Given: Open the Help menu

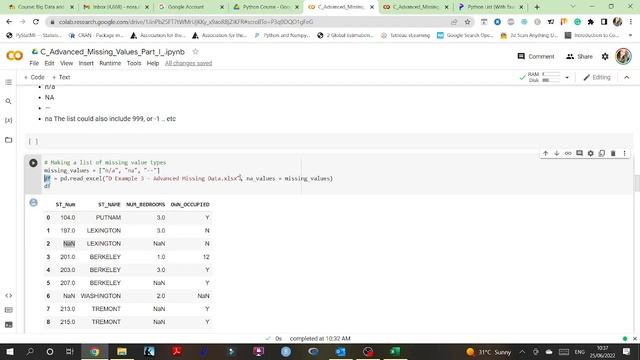Looking at the screenshot, I should 153,63.
